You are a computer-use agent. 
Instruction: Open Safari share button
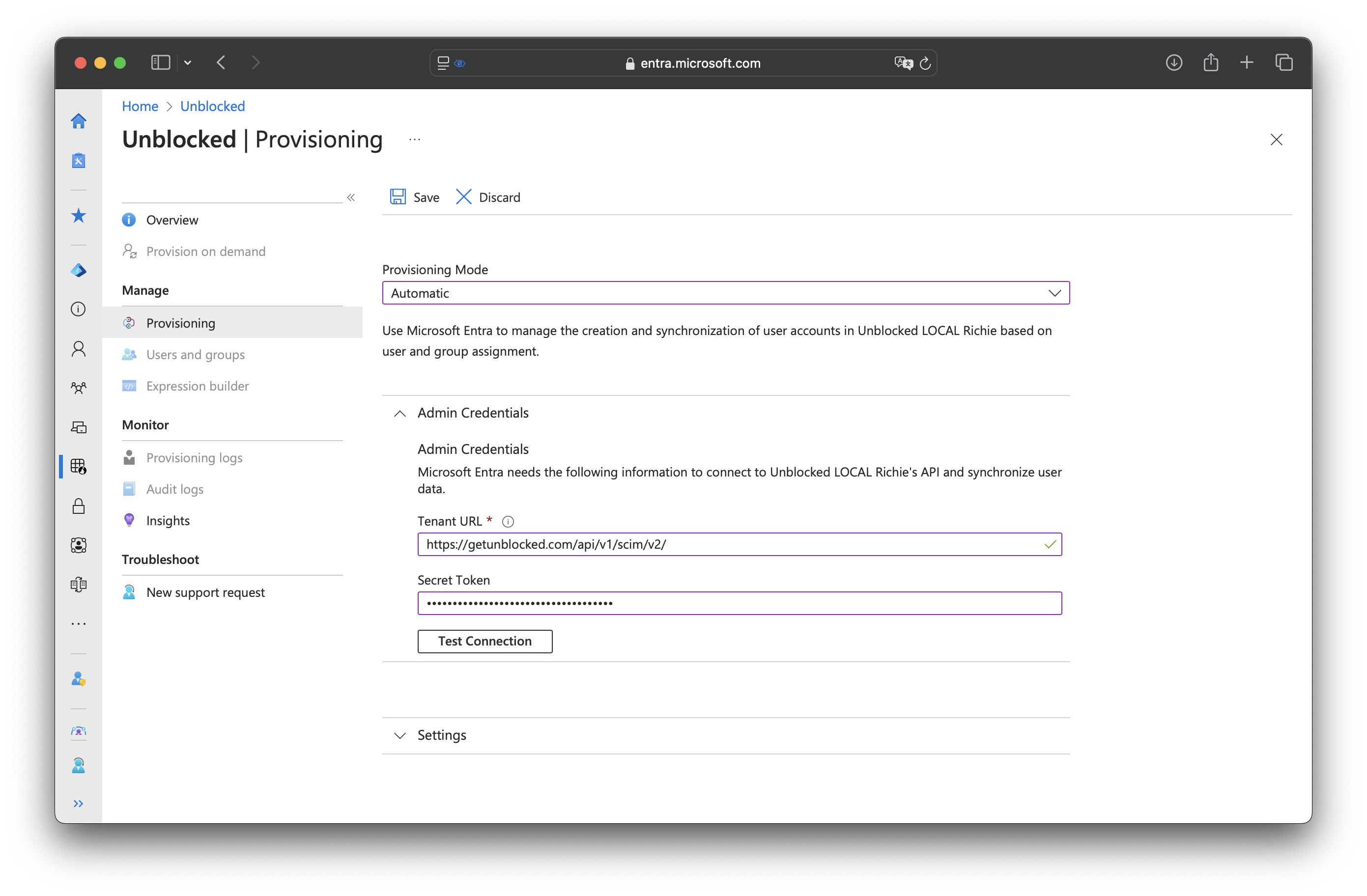click(x=1211, y=62)
